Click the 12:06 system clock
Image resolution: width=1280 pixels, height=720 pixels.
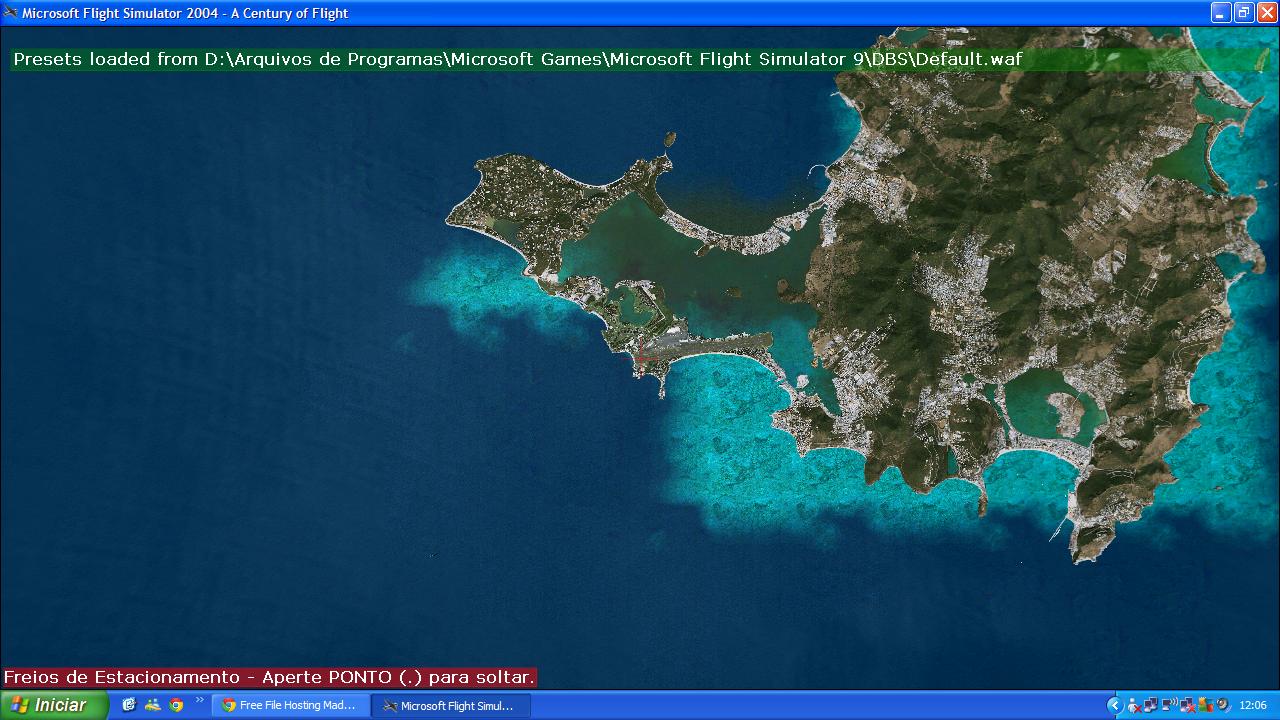click(1253, 705)
